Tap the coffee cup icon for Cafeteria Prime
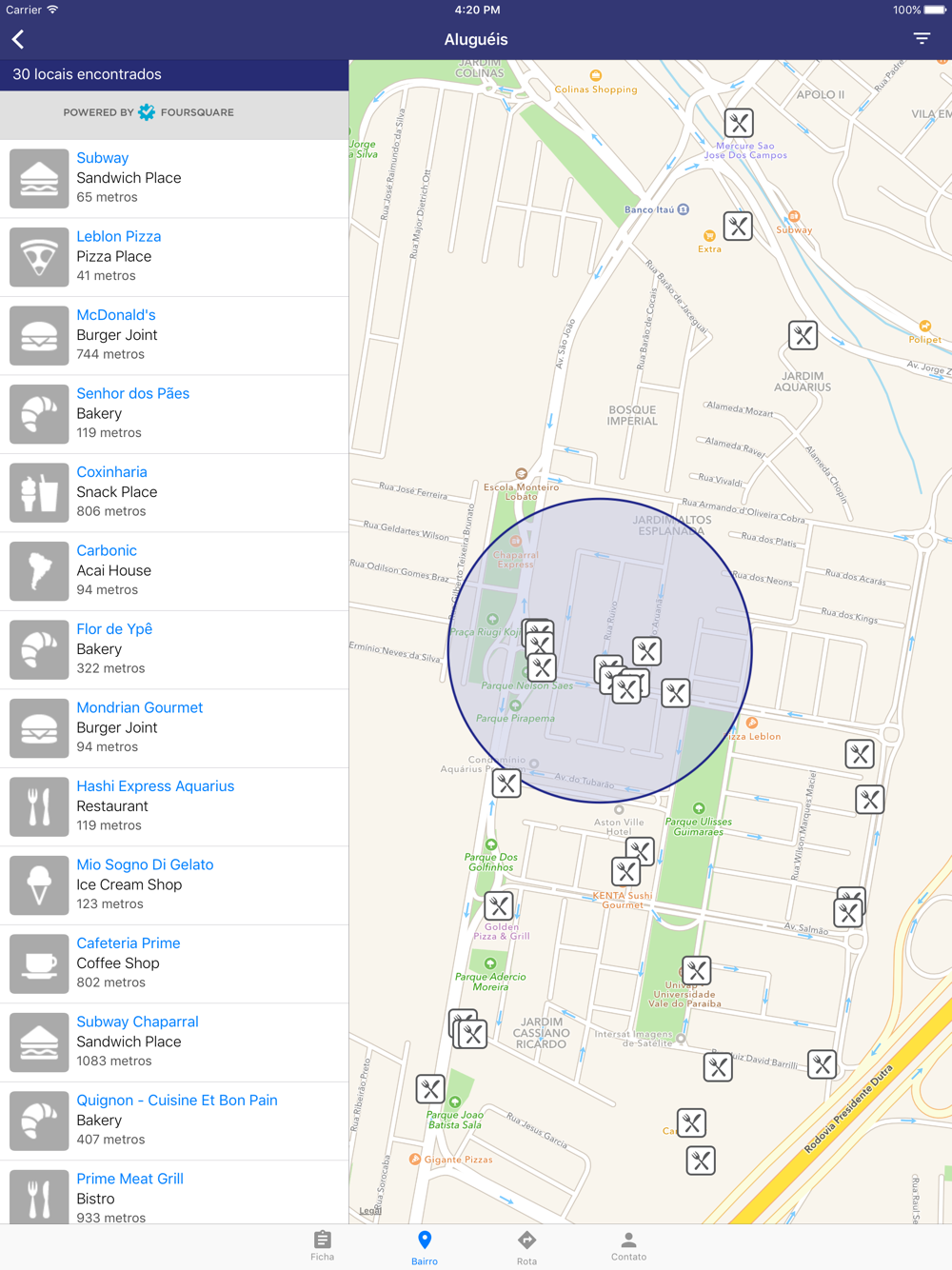 coord(39,963)
